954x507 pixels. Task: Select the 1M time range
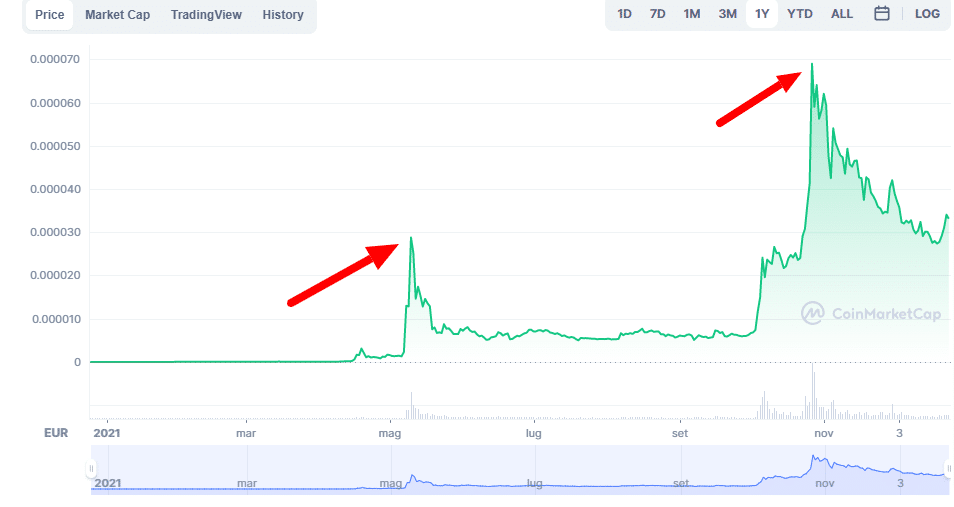pos(692,14)
